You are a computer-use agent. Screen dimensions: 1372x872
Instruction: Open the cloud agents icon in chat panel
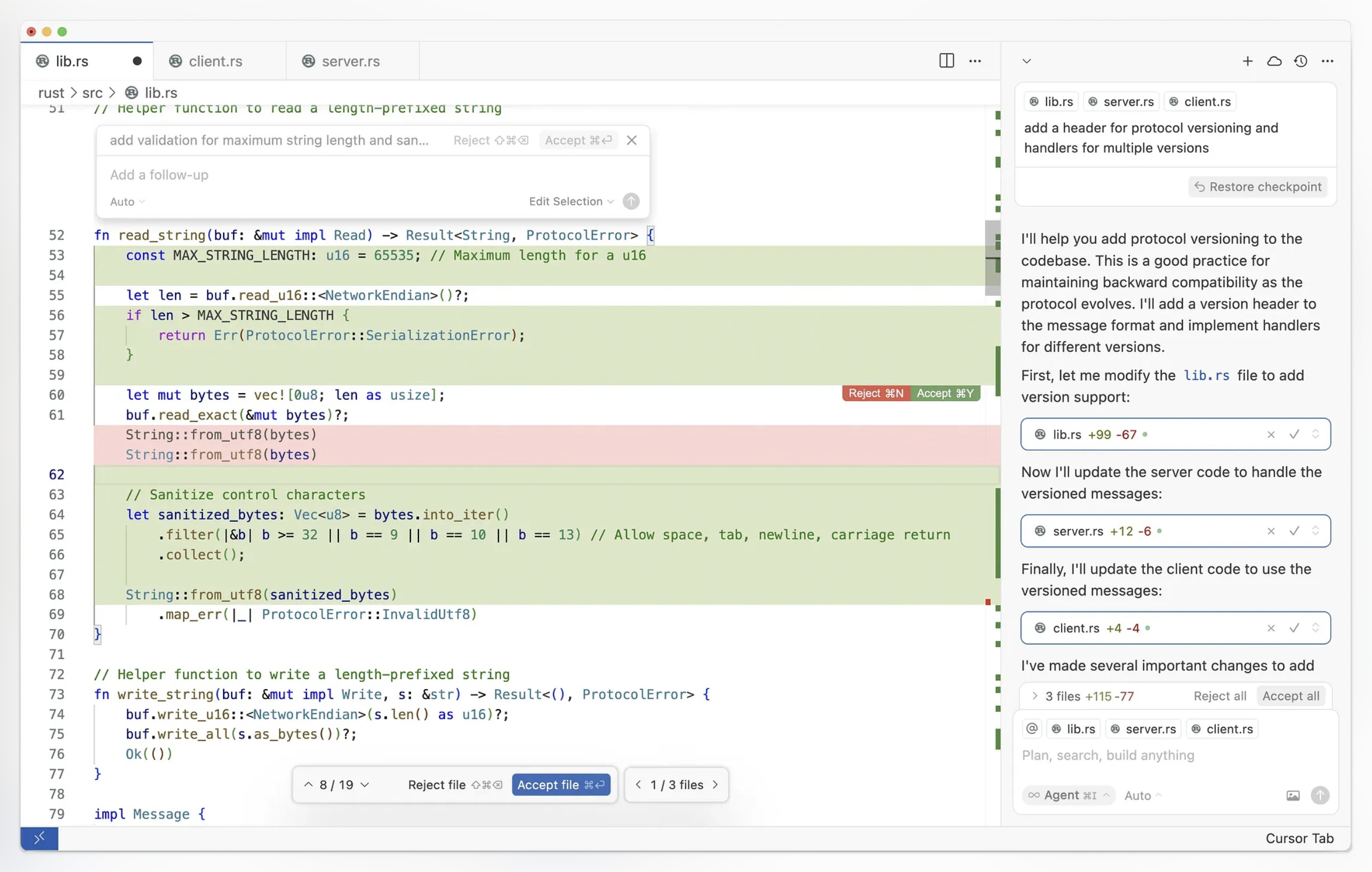1274,61
